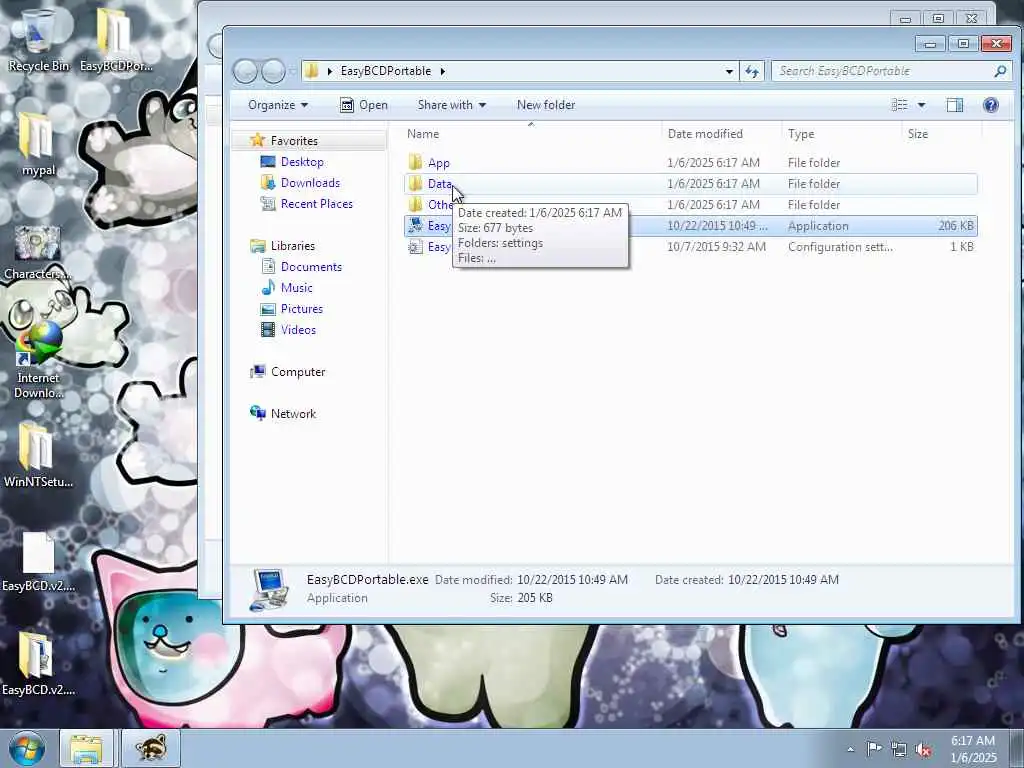Click Open in the Explorer toolbar
1024x768 pixels.
tap(364, 105)
